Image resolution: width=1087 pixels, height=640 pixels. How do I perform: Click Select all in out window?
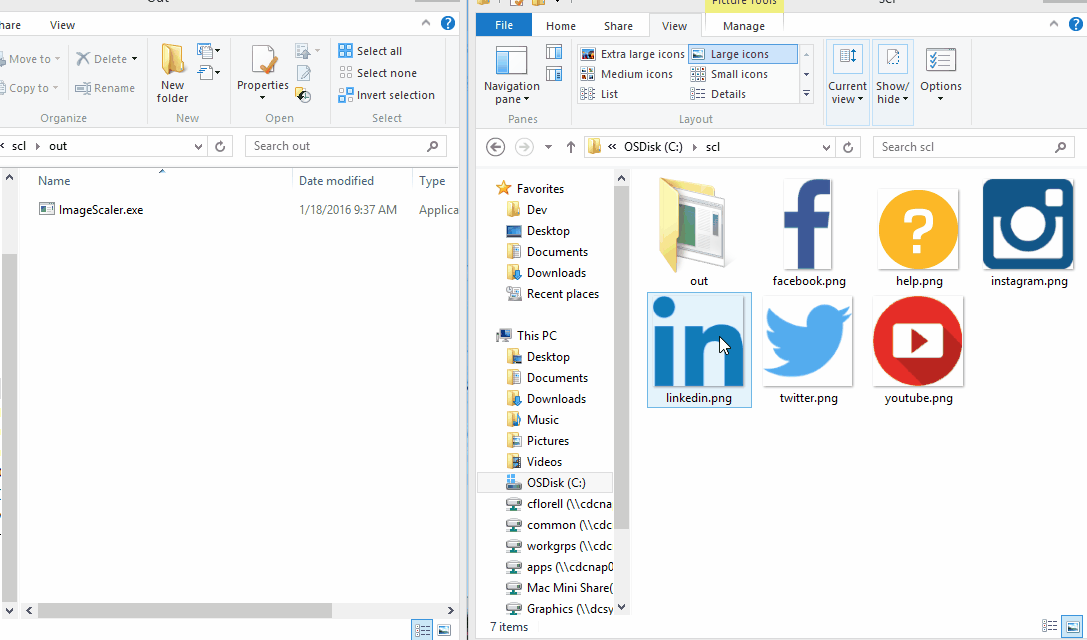(x=370, y=51)
